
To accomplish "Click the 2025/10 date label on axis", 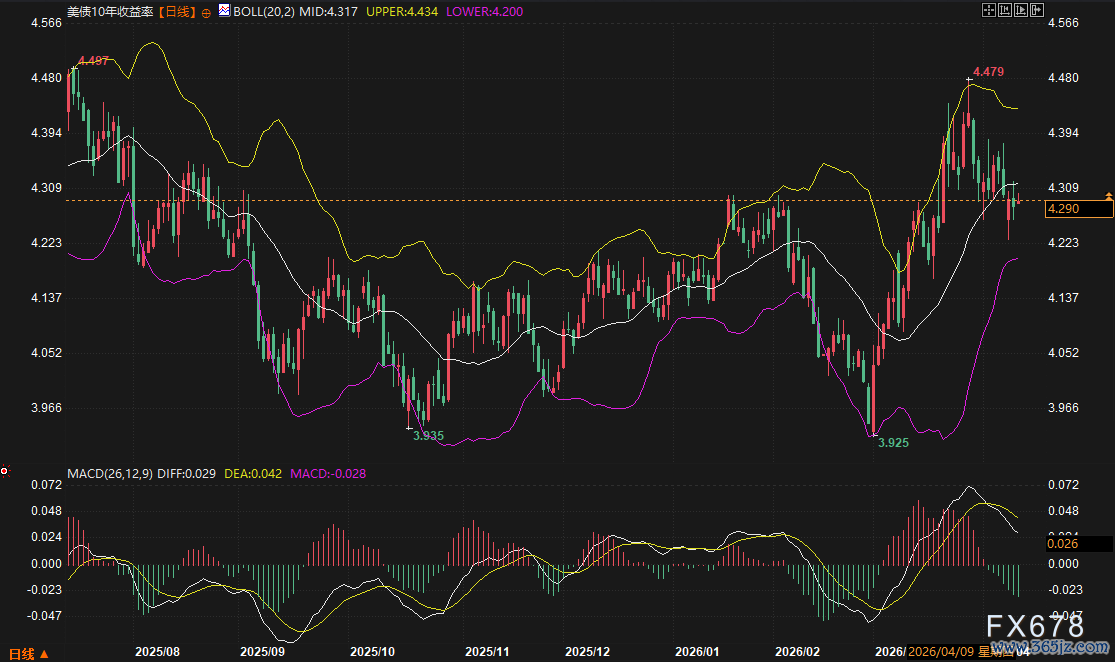I will (373, 652).
